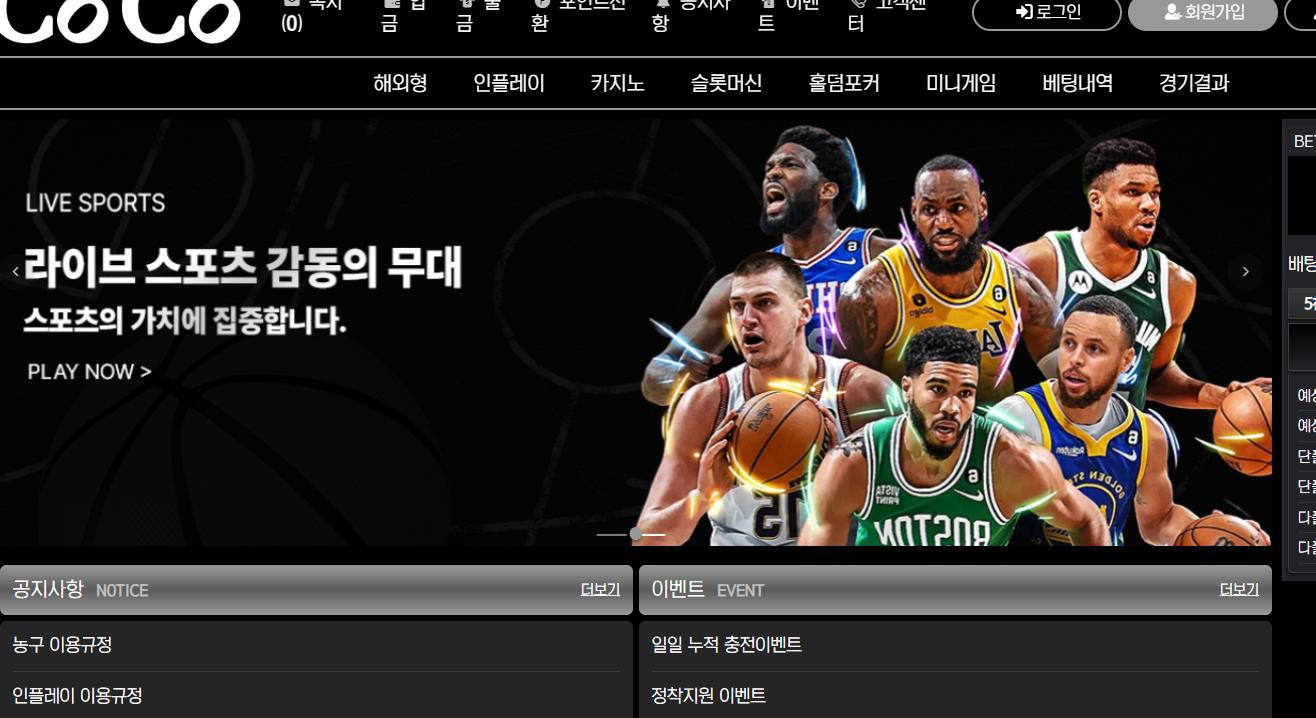View 베팅내역 from the navigation
This screenshot has width=1316, height=718.
click(1077, 83)
